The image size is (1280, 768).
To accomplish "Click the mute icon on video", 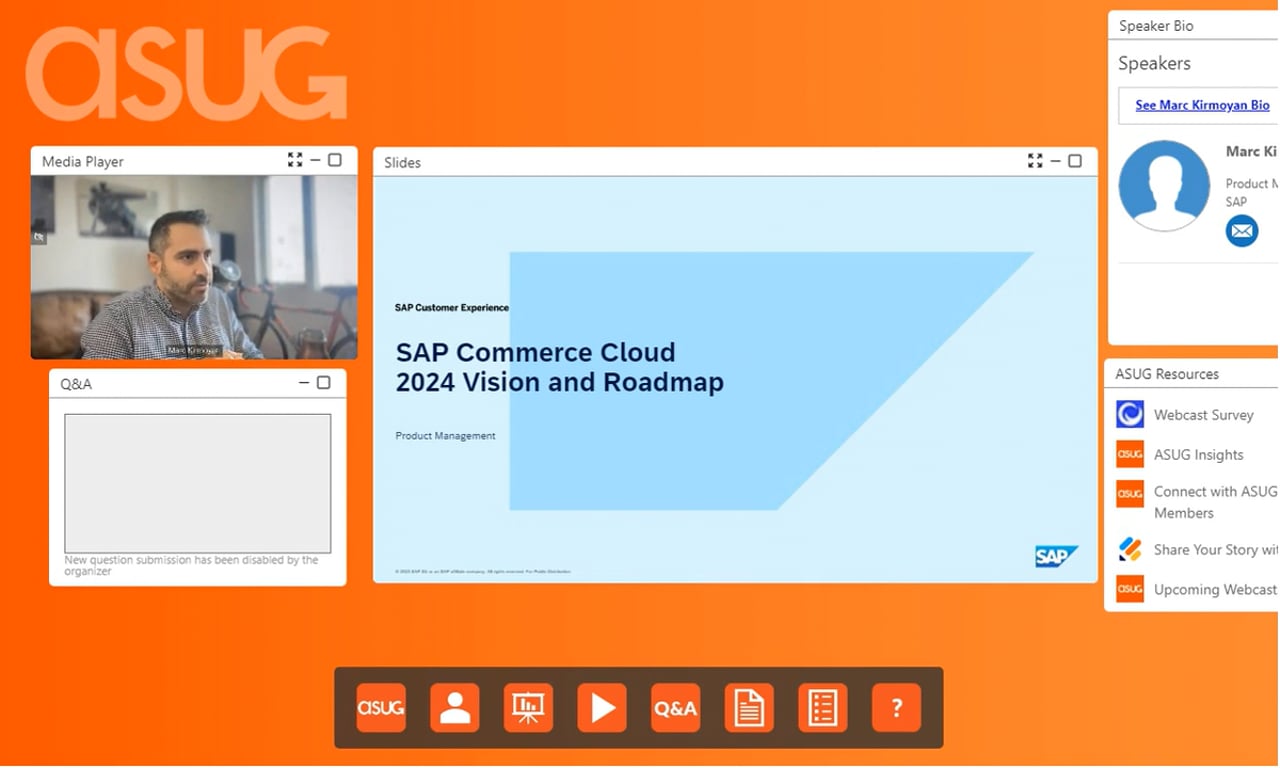I will [x=39, y=237].
